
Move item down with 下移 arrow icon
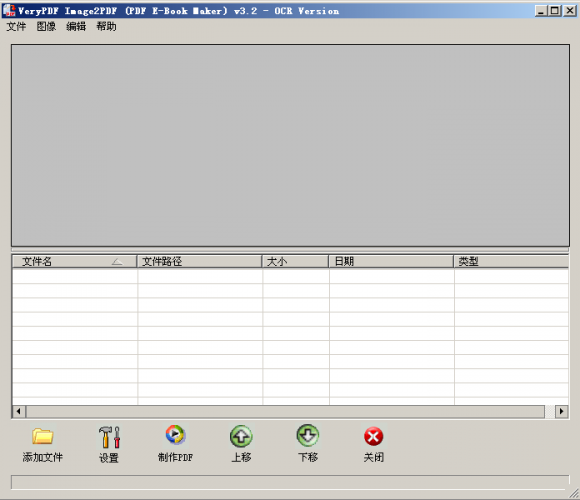[308, 435]
